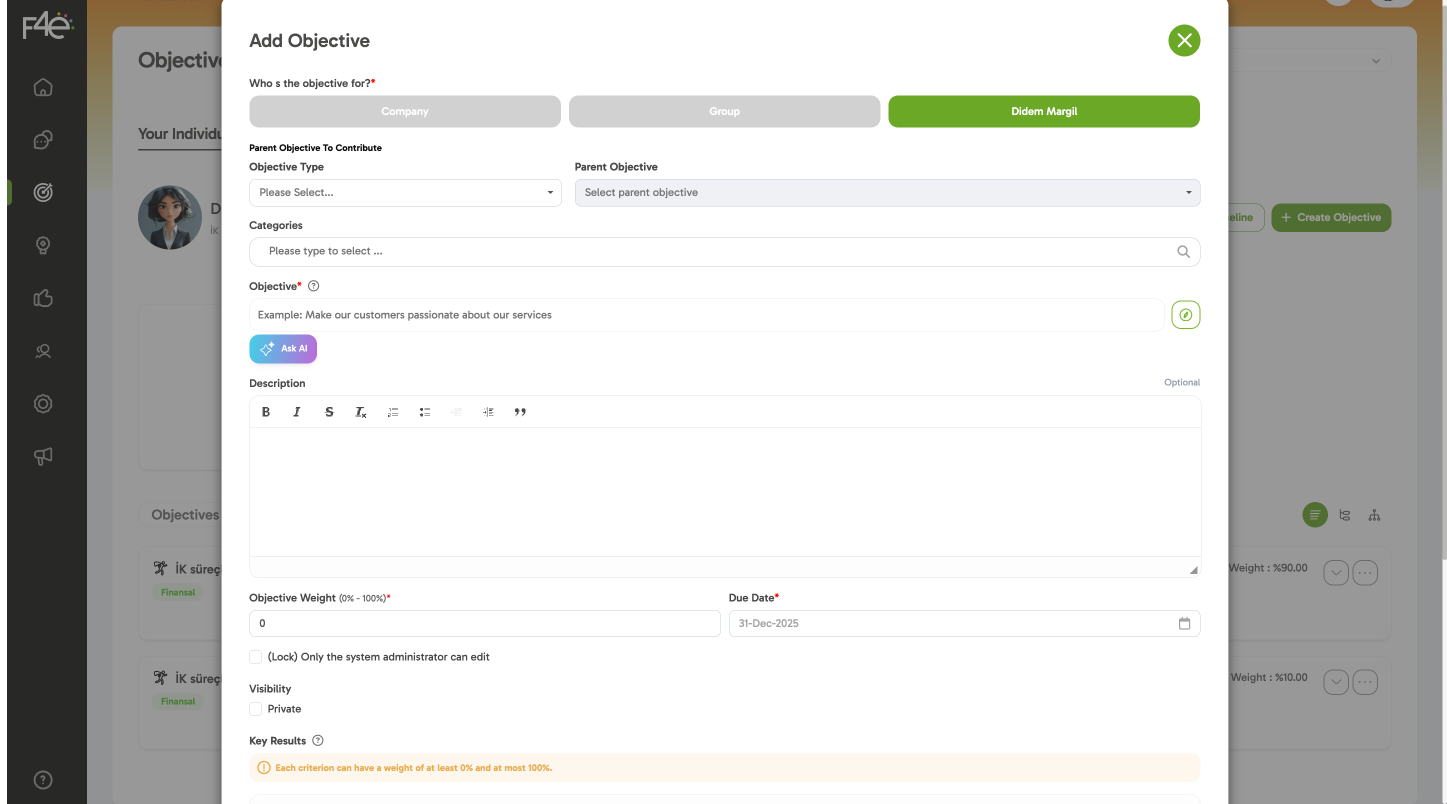The height and width of the screenshot is (804, 1447).
Task: Choose Didem Margil as objective owner
Action: [1044, 111]
